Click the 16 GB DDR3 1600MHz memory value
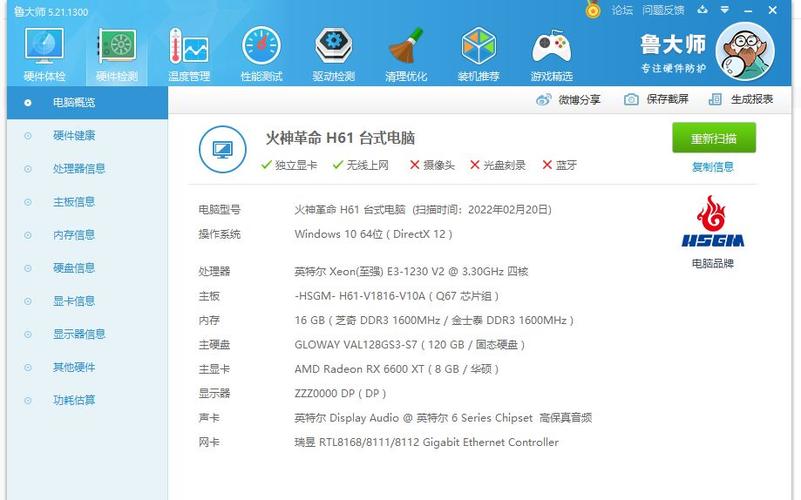 (x=434, y=320)
